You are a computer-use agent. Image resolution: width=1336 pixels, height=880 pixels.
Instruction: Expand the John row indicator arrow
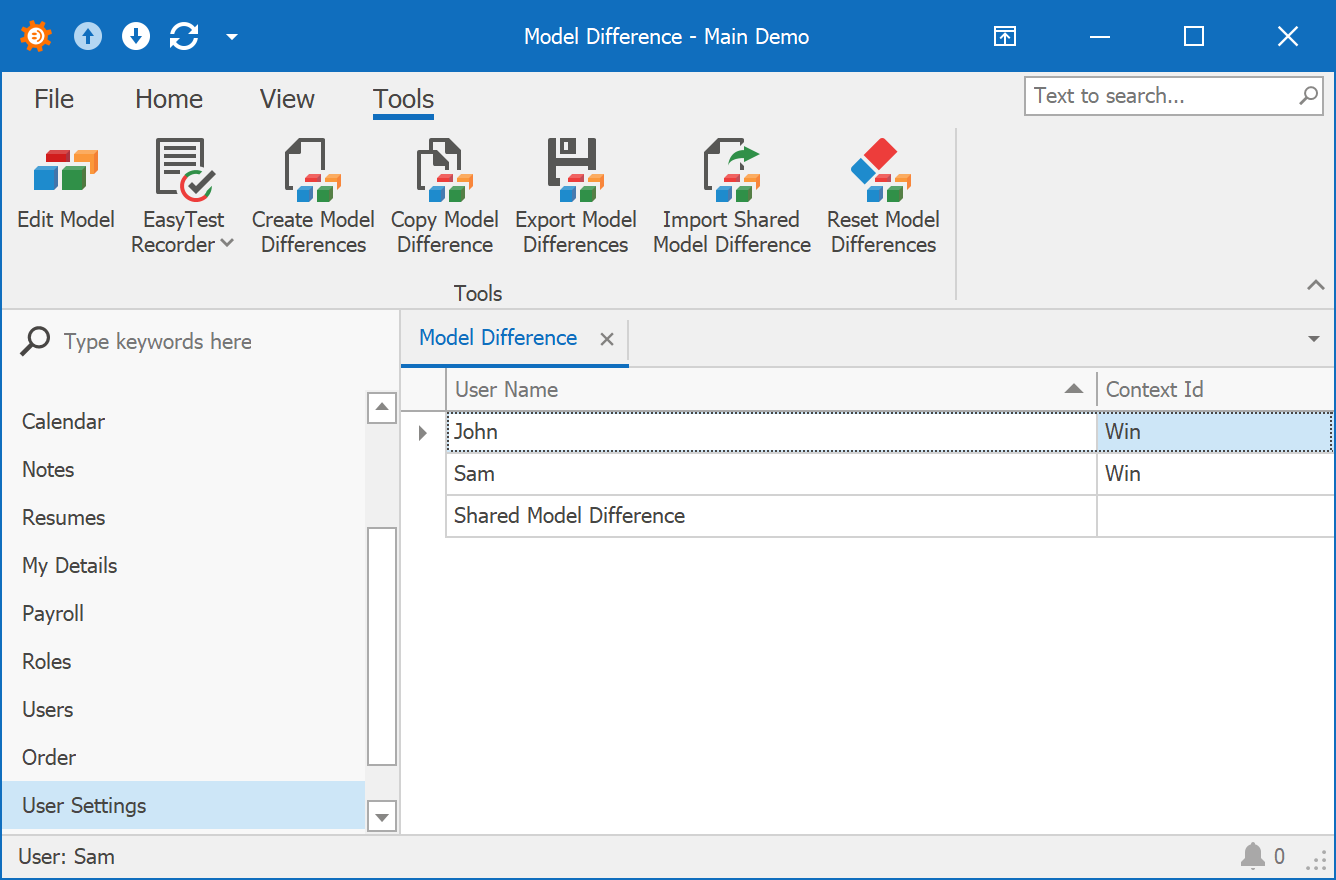(422, 433)
